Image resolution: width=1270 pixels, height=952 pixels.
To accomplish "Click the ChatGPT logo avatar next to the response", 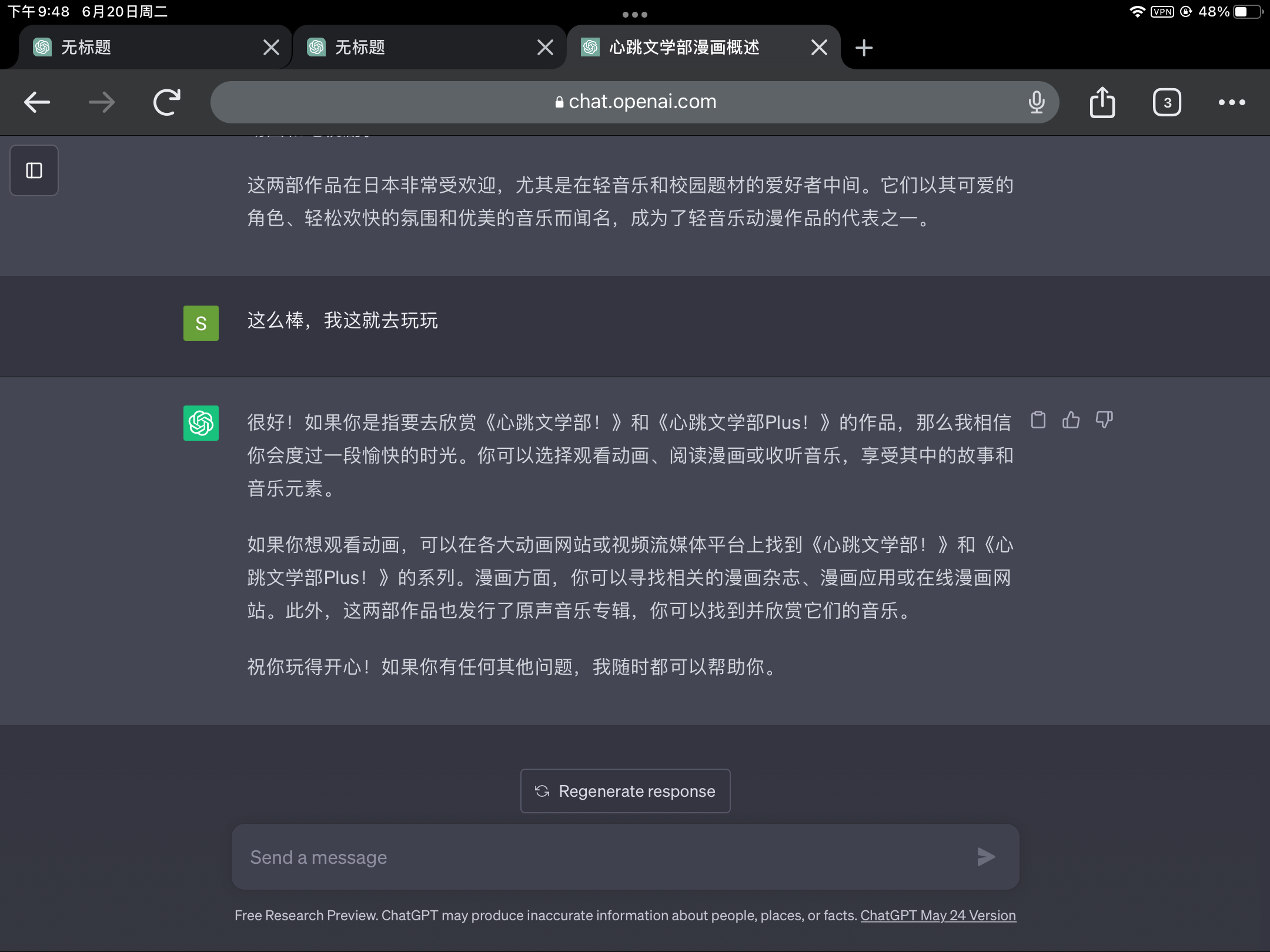I will tap(200, 423).
